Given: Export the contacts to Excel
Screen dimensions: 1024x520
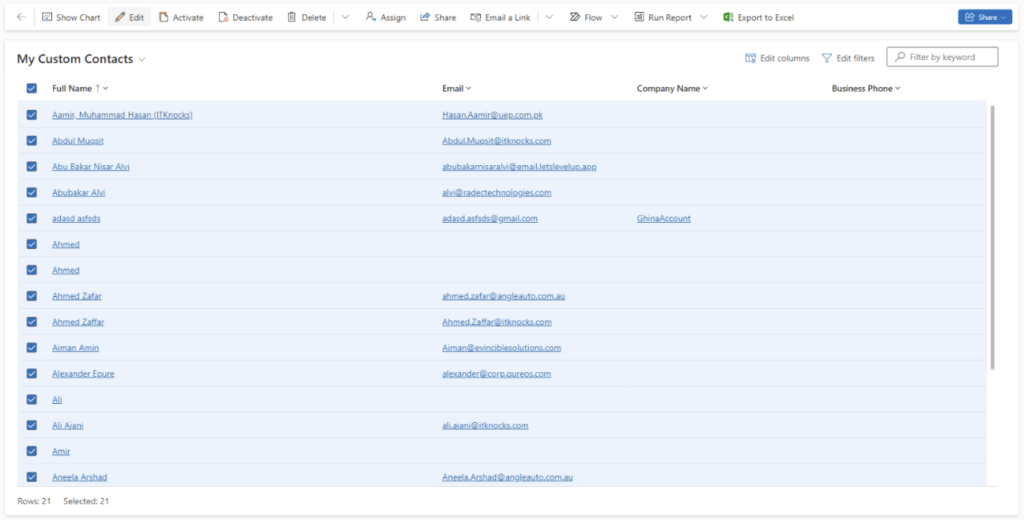Looking at the screenshot, I should (758, 17).
